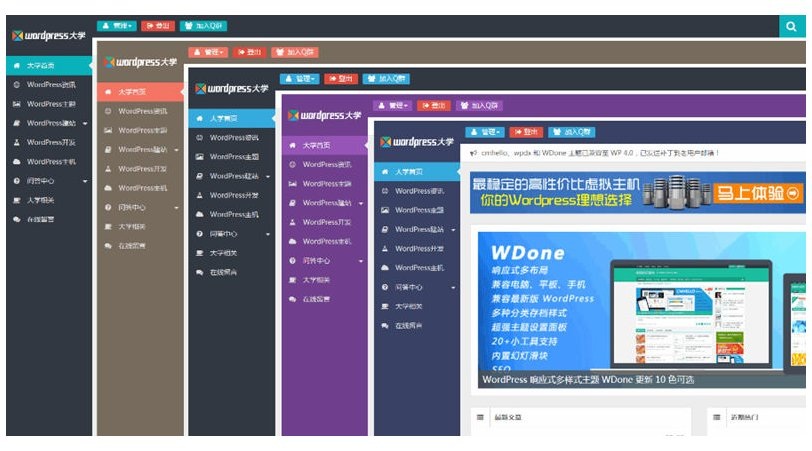The width and height of the screenshot is (812, 451).
Task: Select WordPress资讯 in rearmost gray window sidebar
Action: coord(49,85)
